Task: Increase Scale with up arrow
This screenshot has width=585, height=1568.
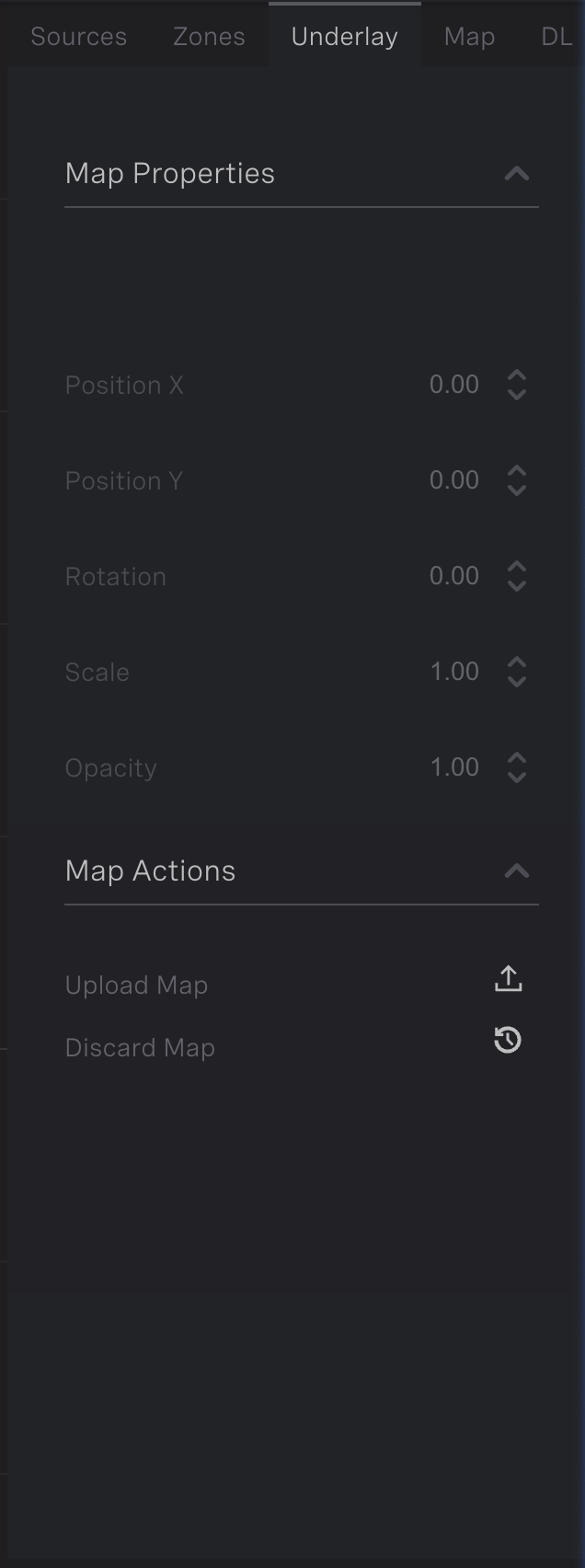Action: [517, 663]
